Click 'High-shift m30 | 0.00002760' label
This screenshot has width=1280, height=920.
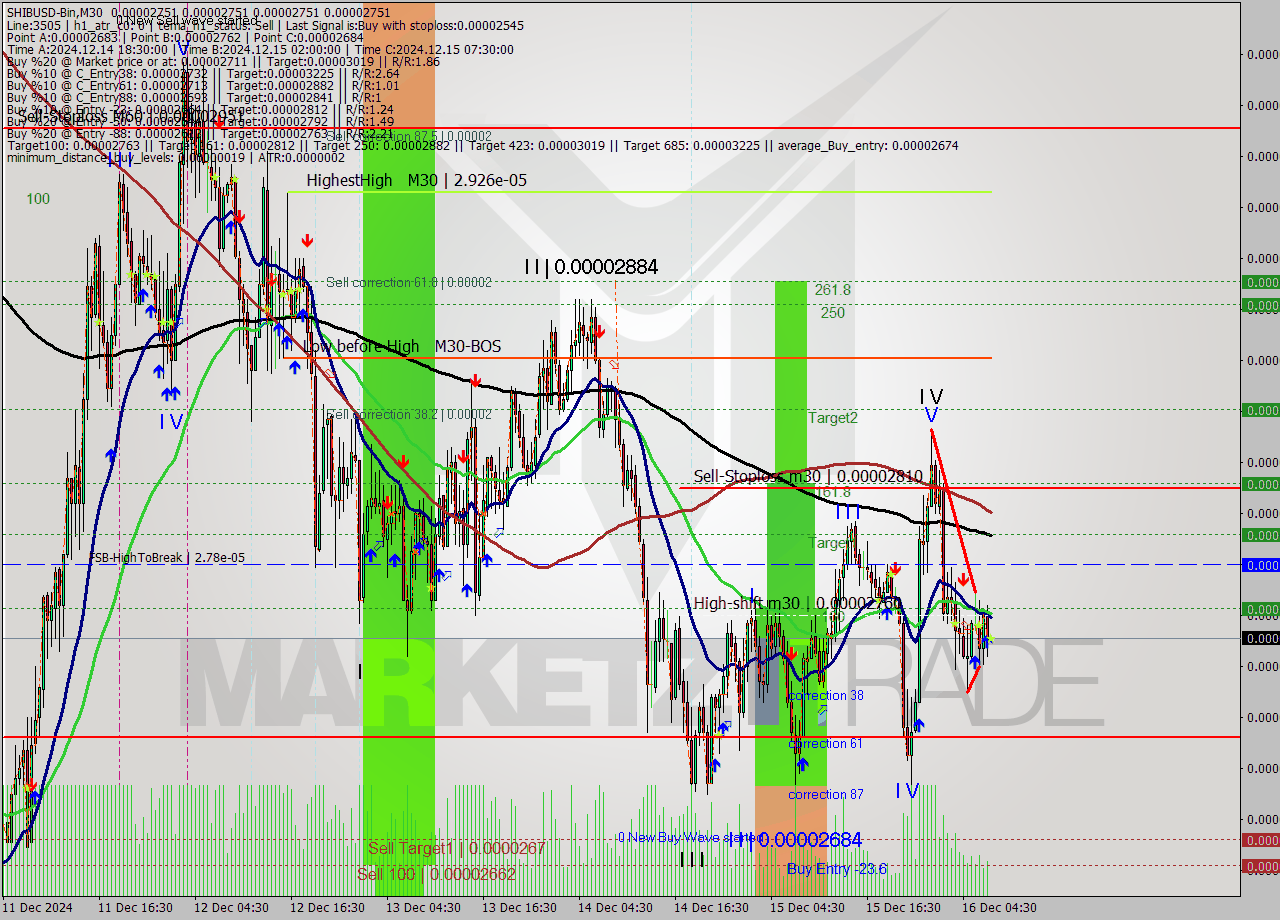[798, 603]
